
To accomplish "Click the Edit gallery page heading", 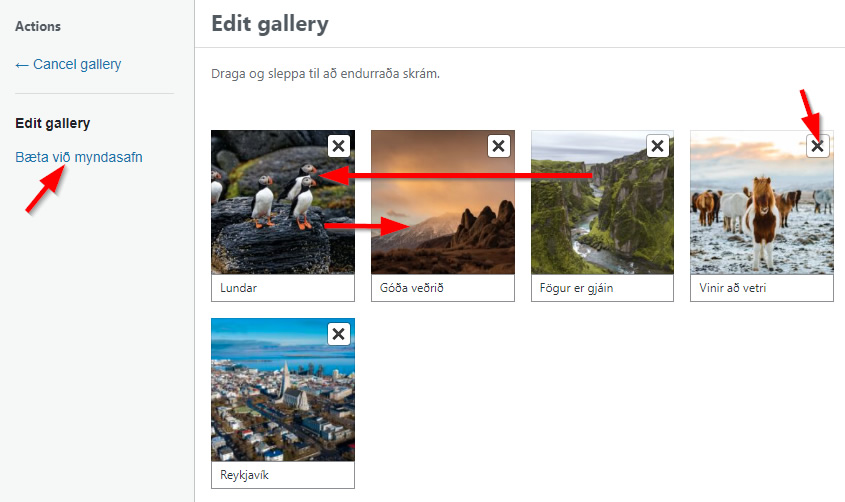I will click(x=270, y=23).
